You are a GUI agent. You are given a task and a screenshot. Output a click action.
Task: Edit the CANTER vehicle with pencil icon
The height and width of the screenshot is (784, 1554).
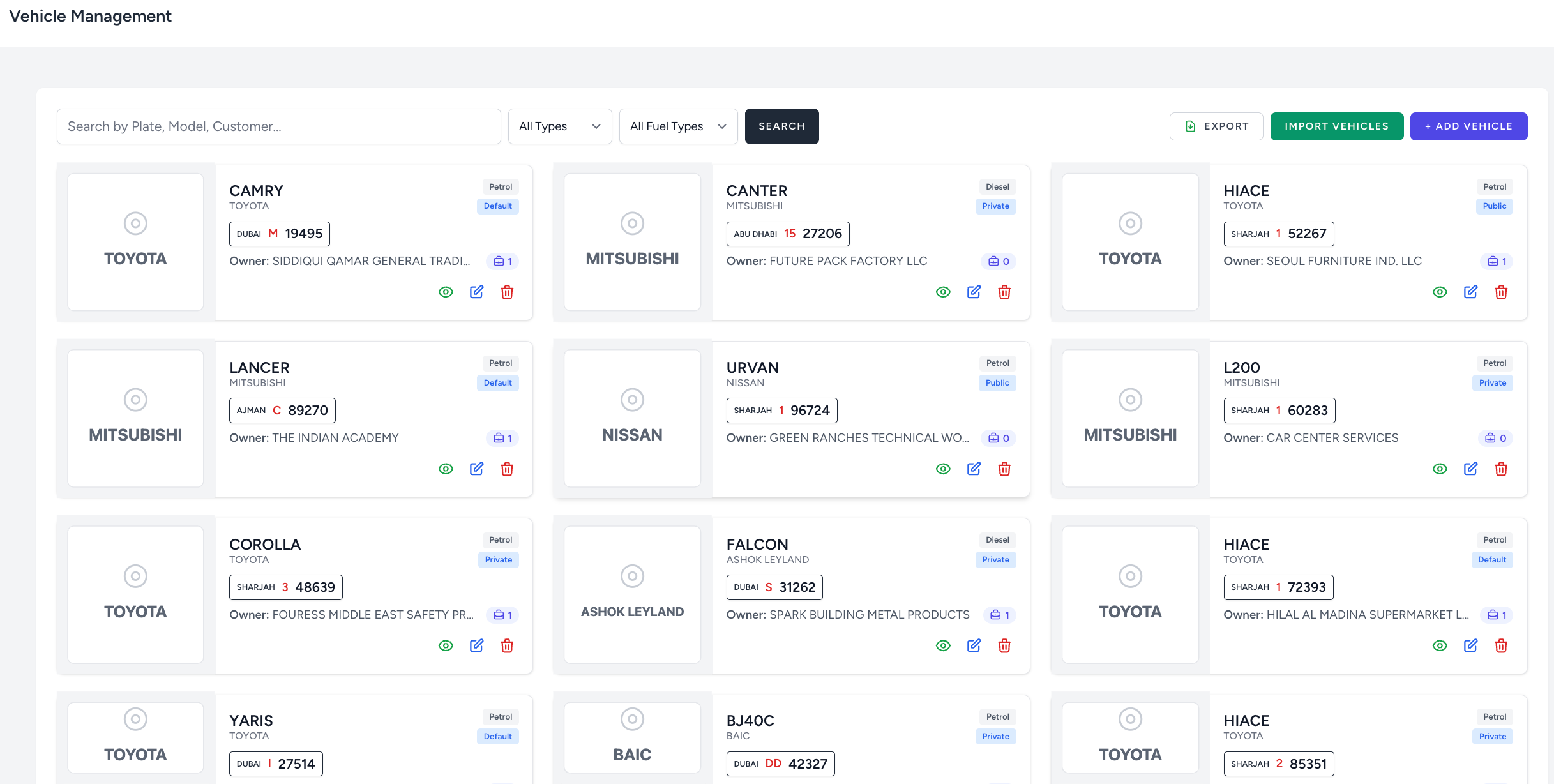click(x=974, y=292)
